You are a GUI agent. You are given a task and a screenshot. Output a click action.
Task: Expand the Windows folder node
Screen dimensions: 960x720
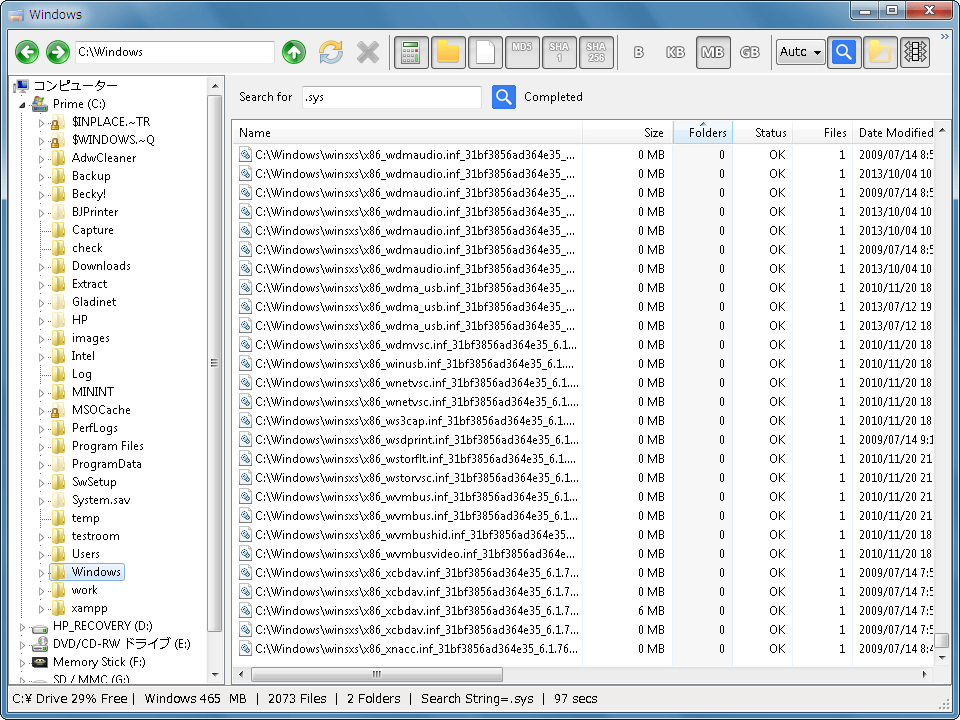(42, 573)
